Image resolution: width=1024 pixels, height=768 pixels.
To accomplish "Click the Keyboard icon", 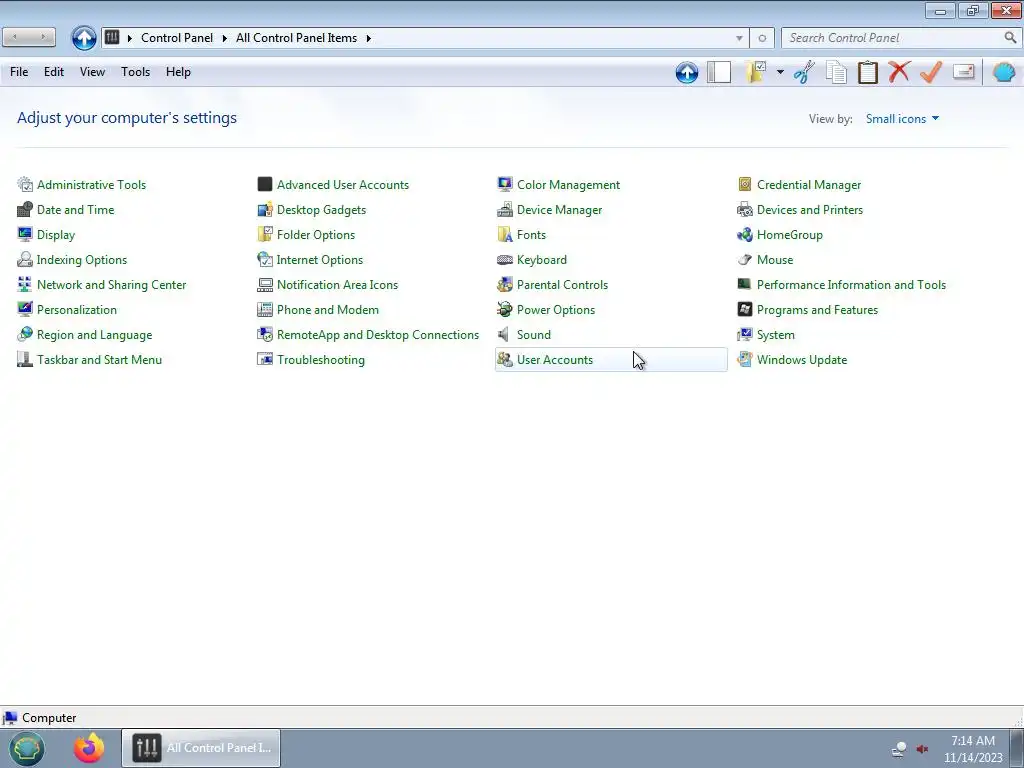I will coord(505,260).
